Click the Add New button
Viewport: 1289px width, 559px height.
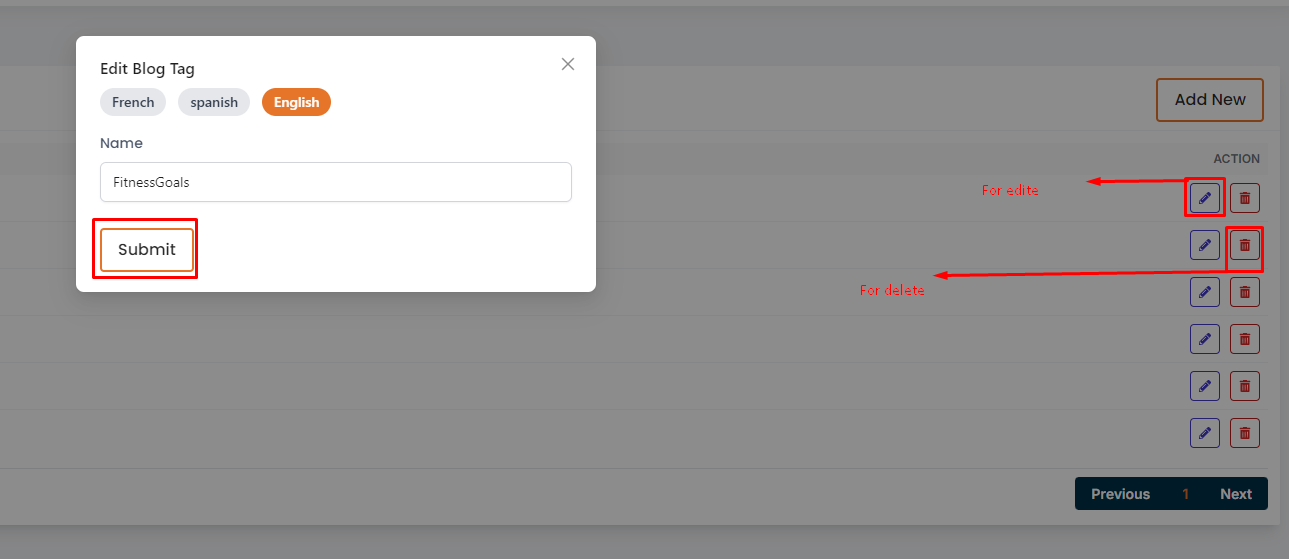point(1210,100)
